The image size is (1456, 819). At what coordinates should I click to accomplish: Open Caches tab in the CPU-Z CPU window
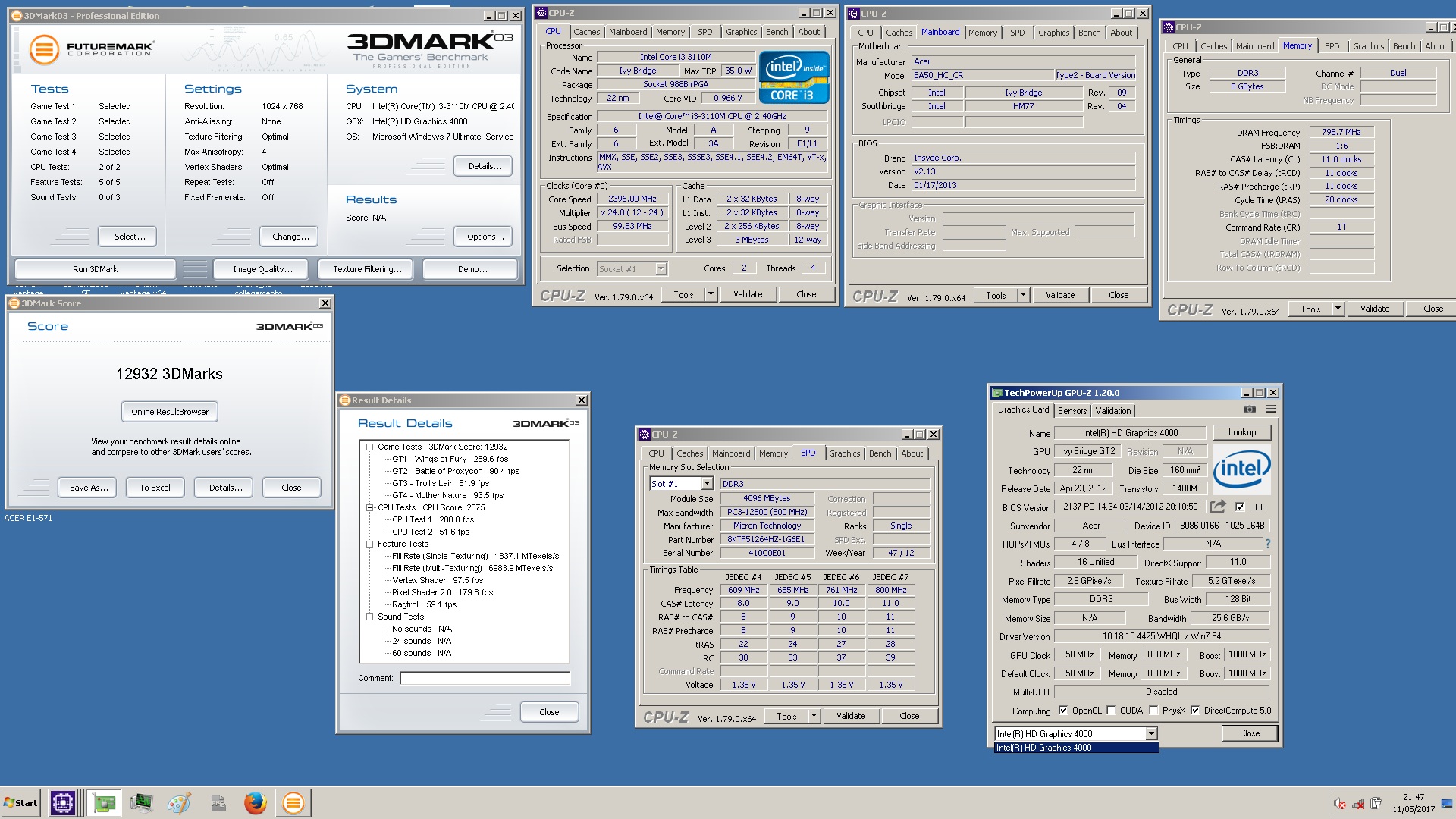[586, 32]
